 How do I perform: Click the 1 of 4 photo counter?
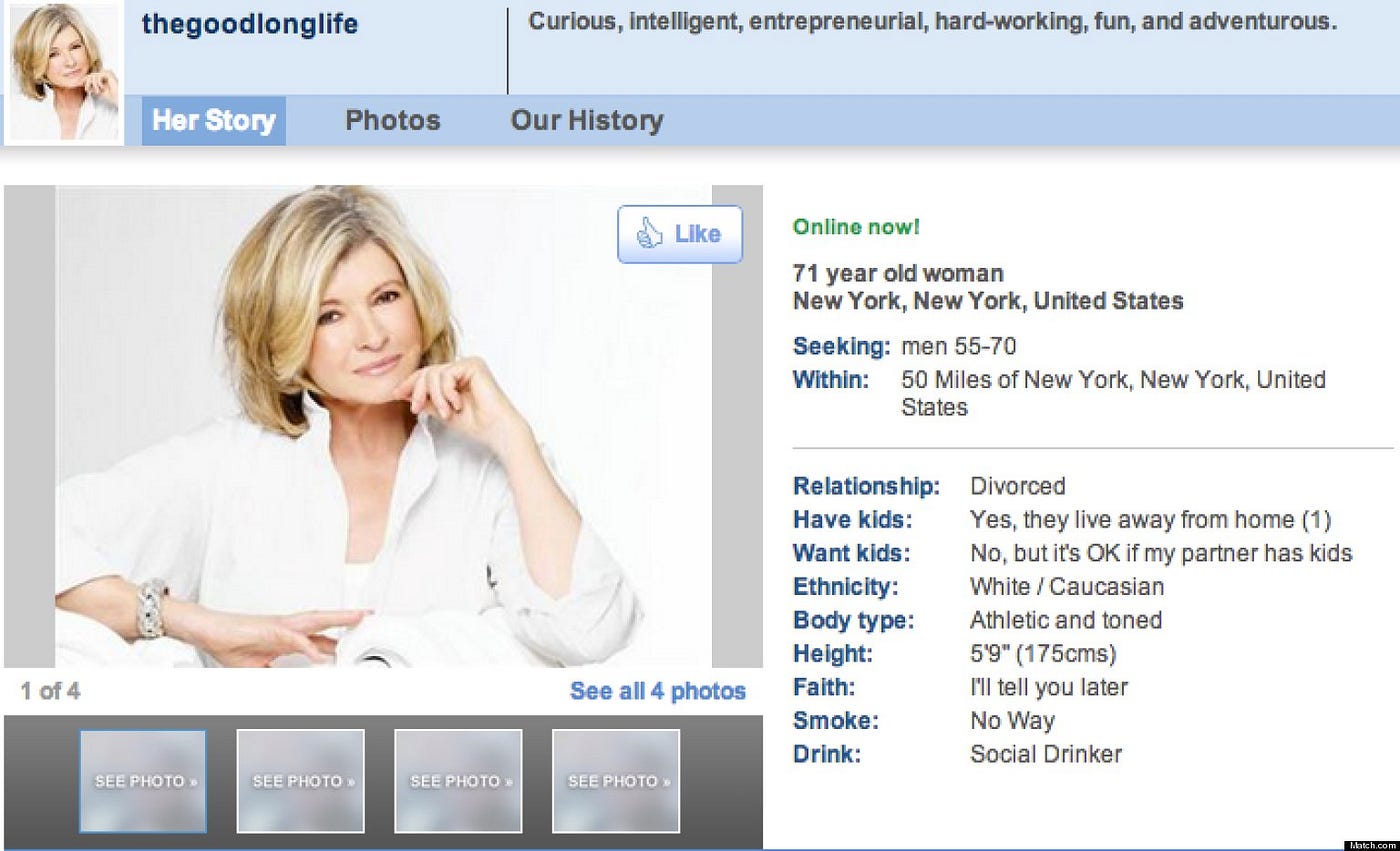point(50,691)
